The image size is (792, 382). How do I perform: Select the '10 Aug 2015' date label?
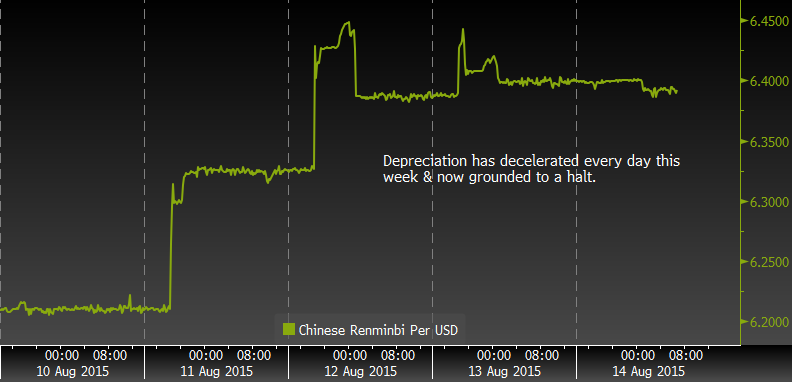point(72,371)
